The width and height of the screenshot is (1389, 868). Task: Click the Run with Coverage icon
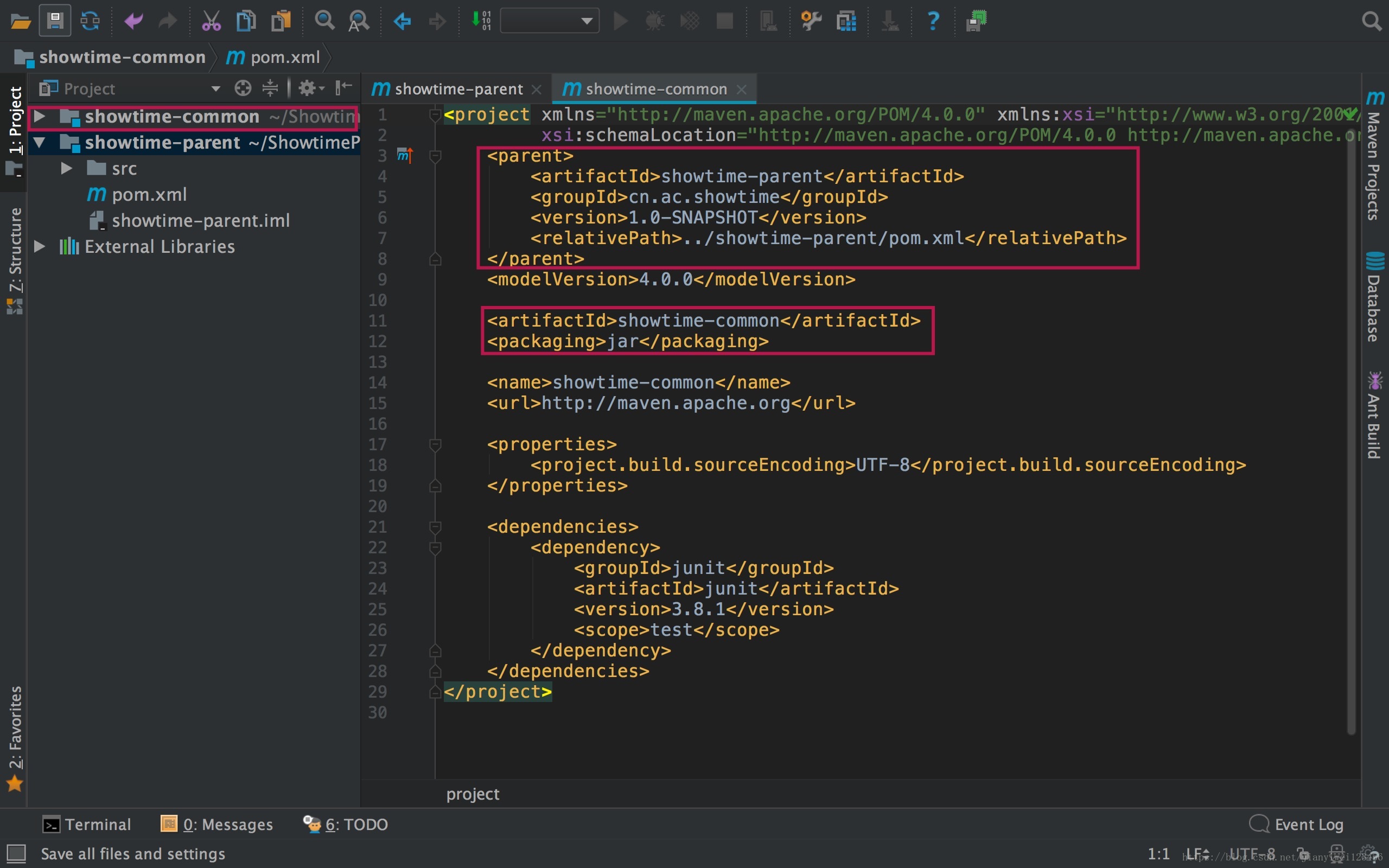coord(690,21)
